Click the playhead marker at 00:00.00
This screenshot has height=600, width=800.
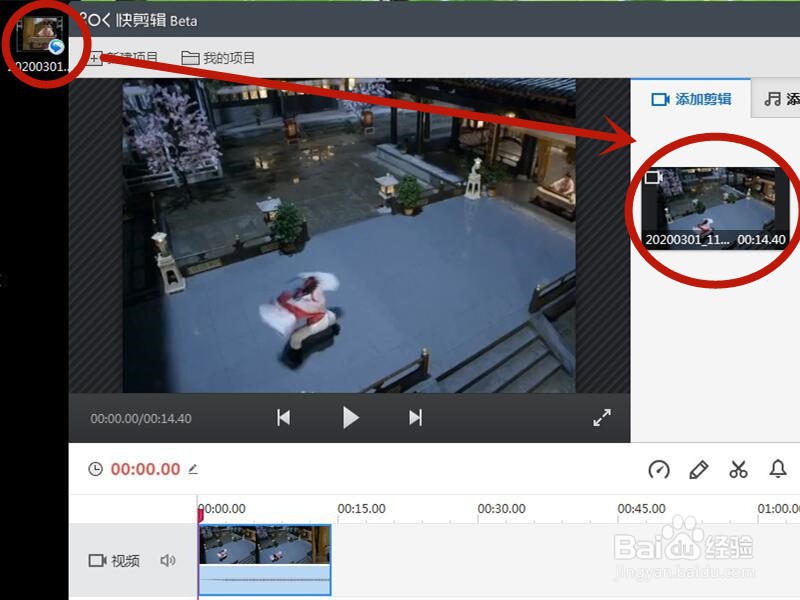(200, 515)
